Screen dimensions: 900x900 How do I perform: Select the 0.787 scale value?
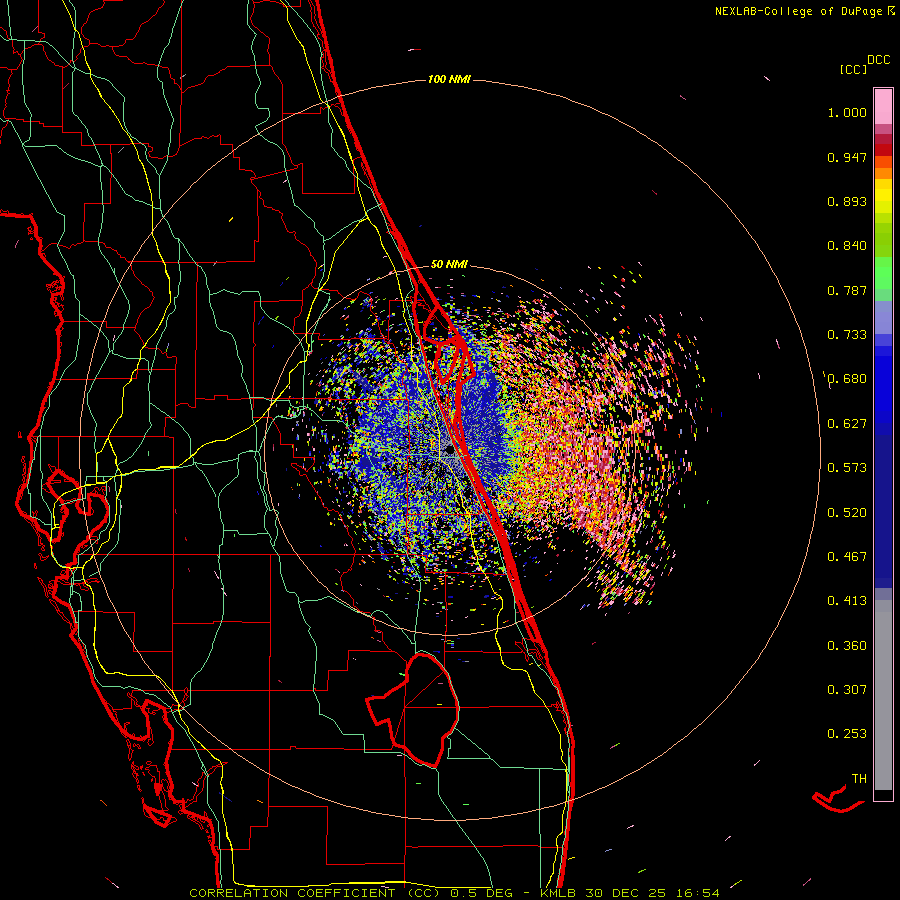(847, 290)
